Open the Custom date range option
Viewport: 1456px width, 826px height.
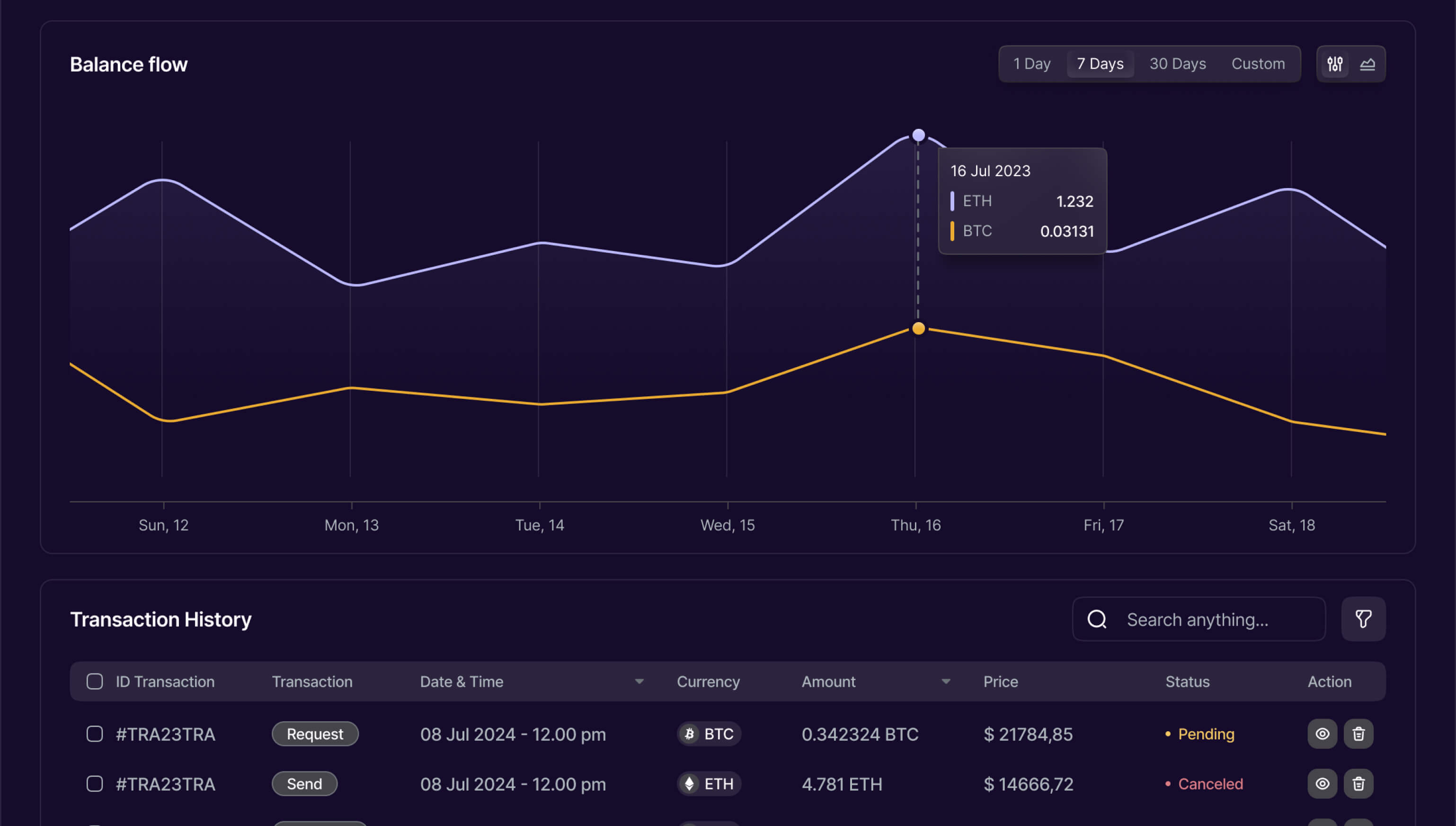click(x=1258, y=64)
